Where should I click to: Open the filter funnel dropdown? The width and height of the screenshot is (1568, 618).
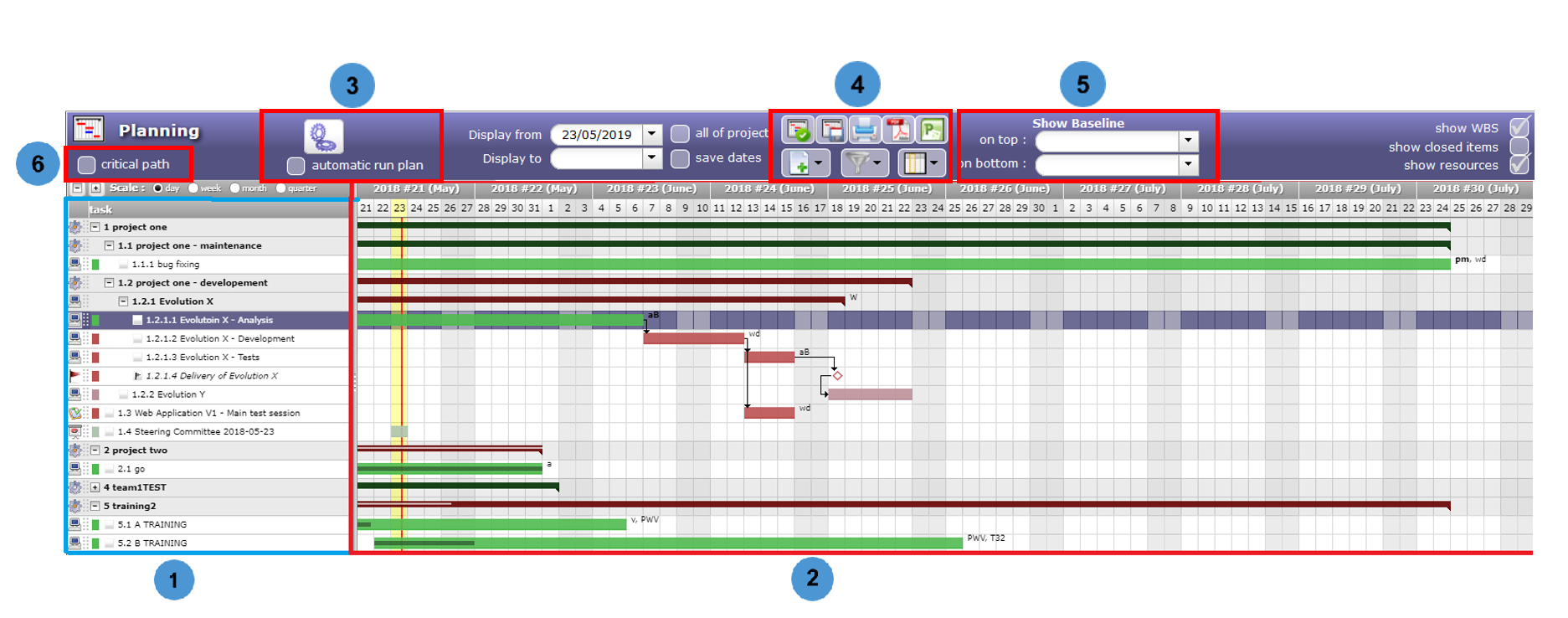pyautogui.click(x=864, y=162)
